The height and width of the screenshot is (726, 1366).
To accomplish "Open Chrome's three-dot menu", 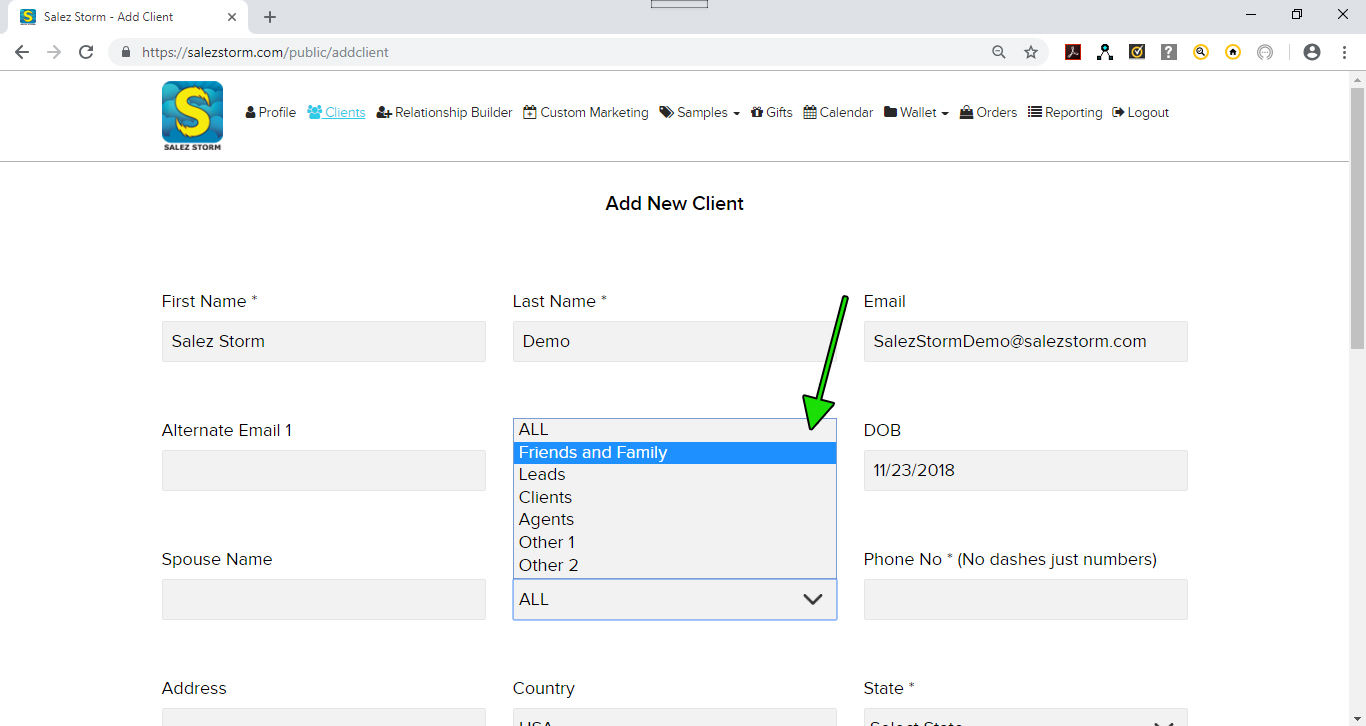I will (1343, 52).
